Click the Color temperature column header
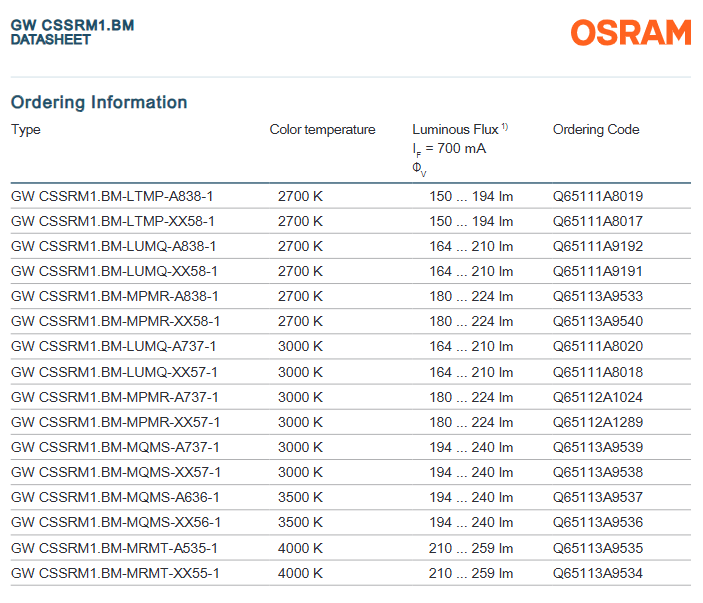The height and width of the screenshot is (603, 703). click(x=322, y=130)
